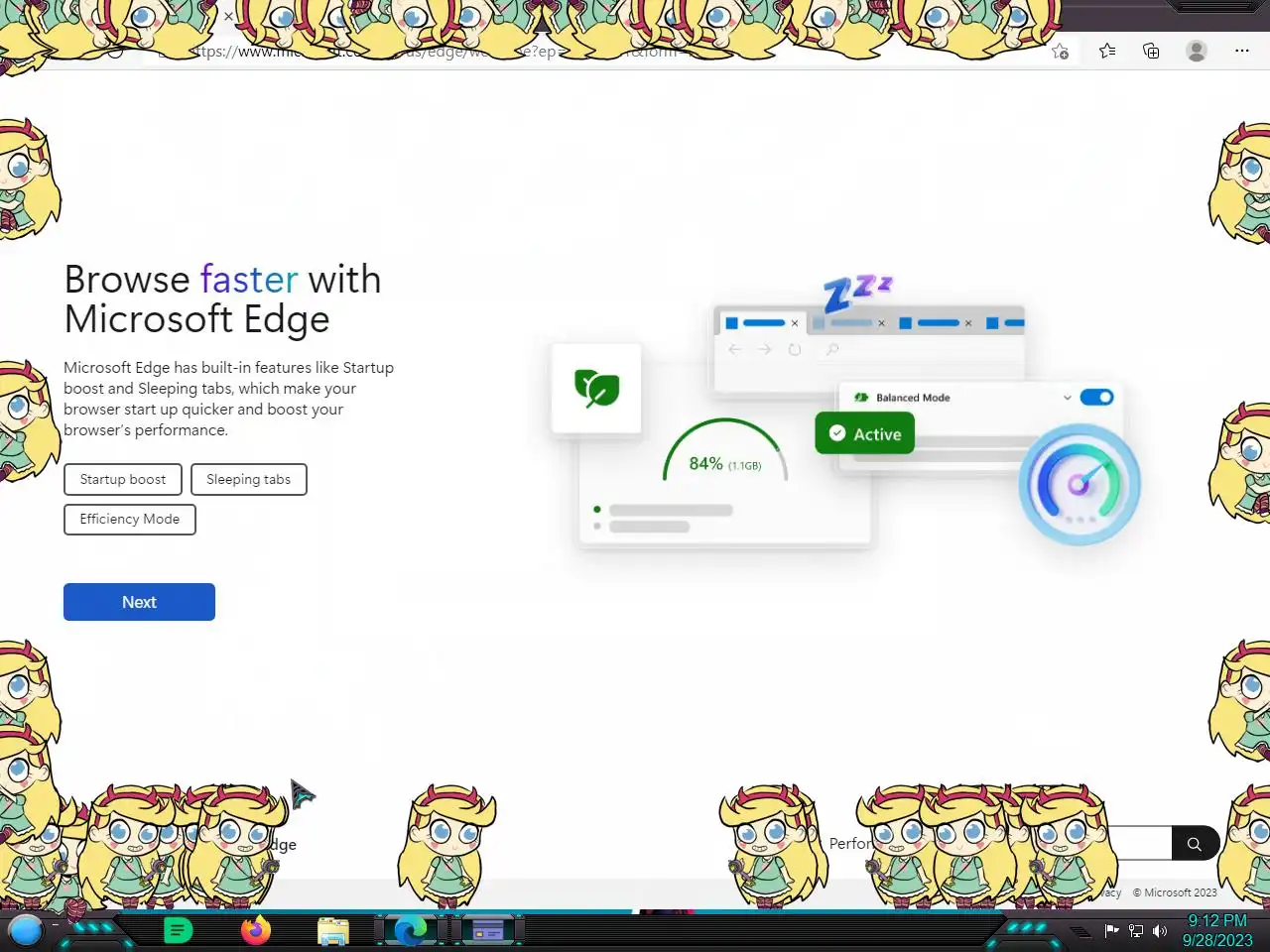Switch to Microsoft Edge in taskbar
Viewport: 1270px width, 952px height.
click(x=410, y=930)
